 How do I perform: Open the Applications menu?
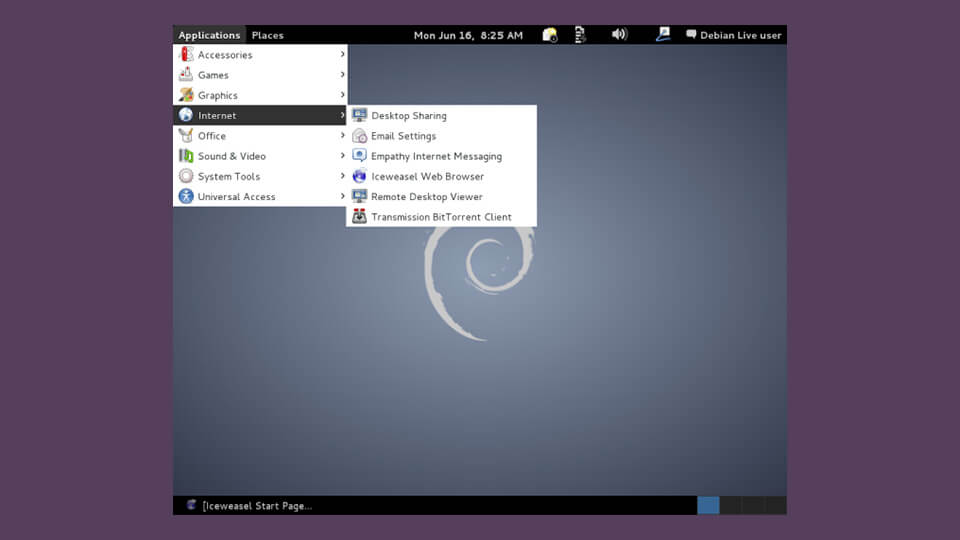[209, 35]
